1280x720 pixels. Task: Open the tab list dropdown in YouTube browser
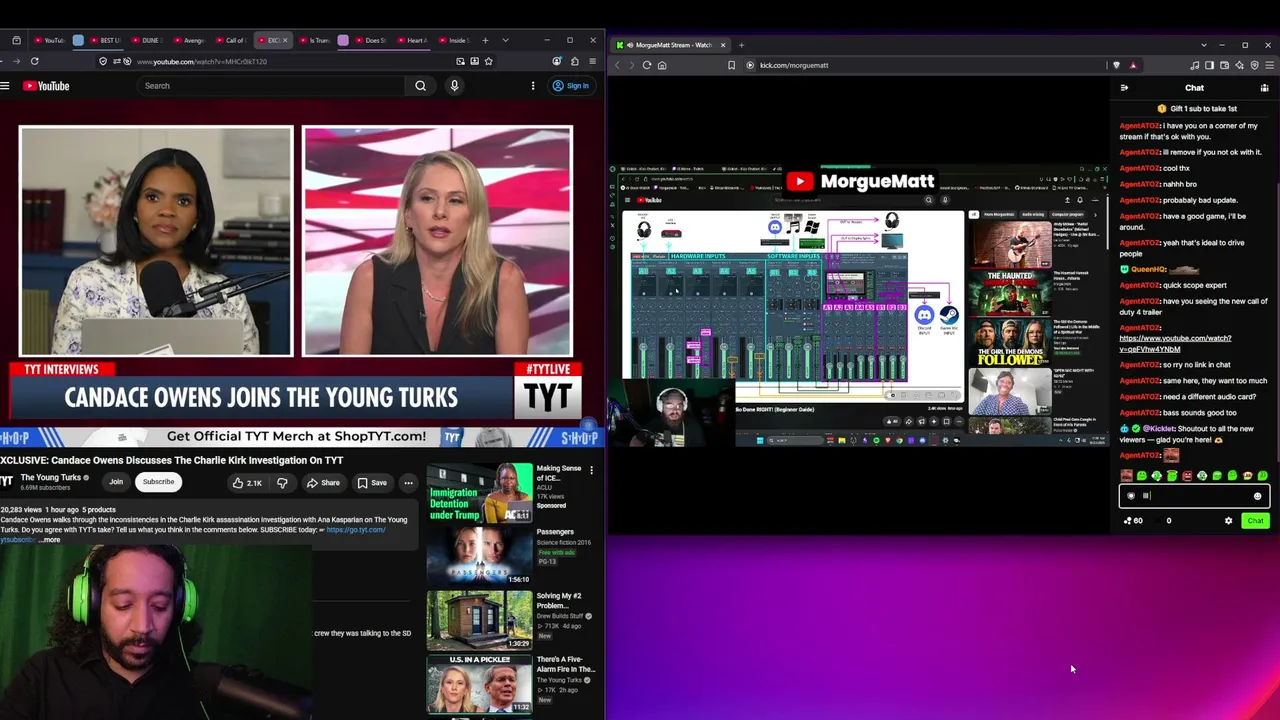[505, 41]
